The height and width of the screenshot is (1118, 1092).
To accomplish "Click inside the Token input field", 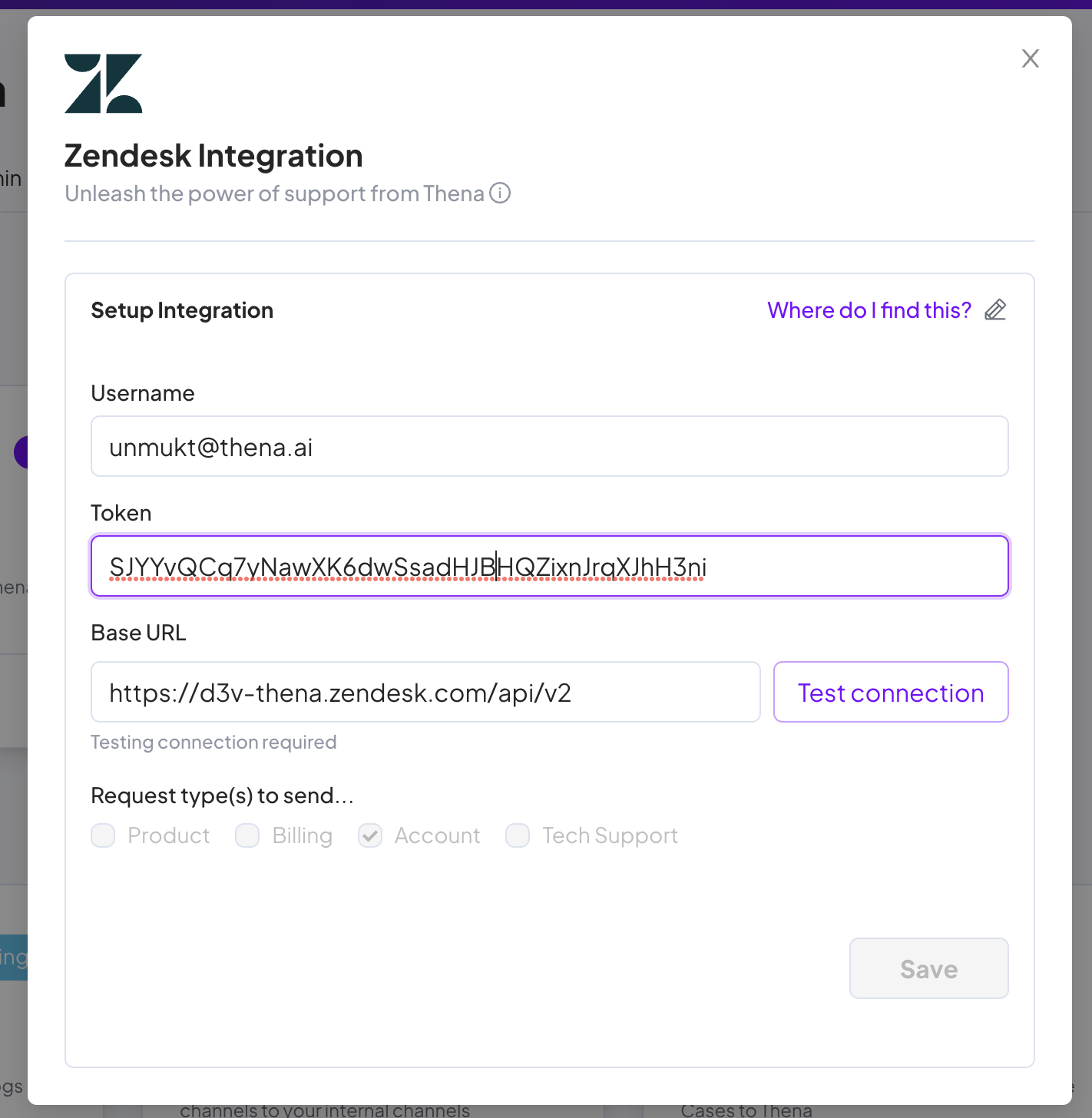I will point(550,566).
